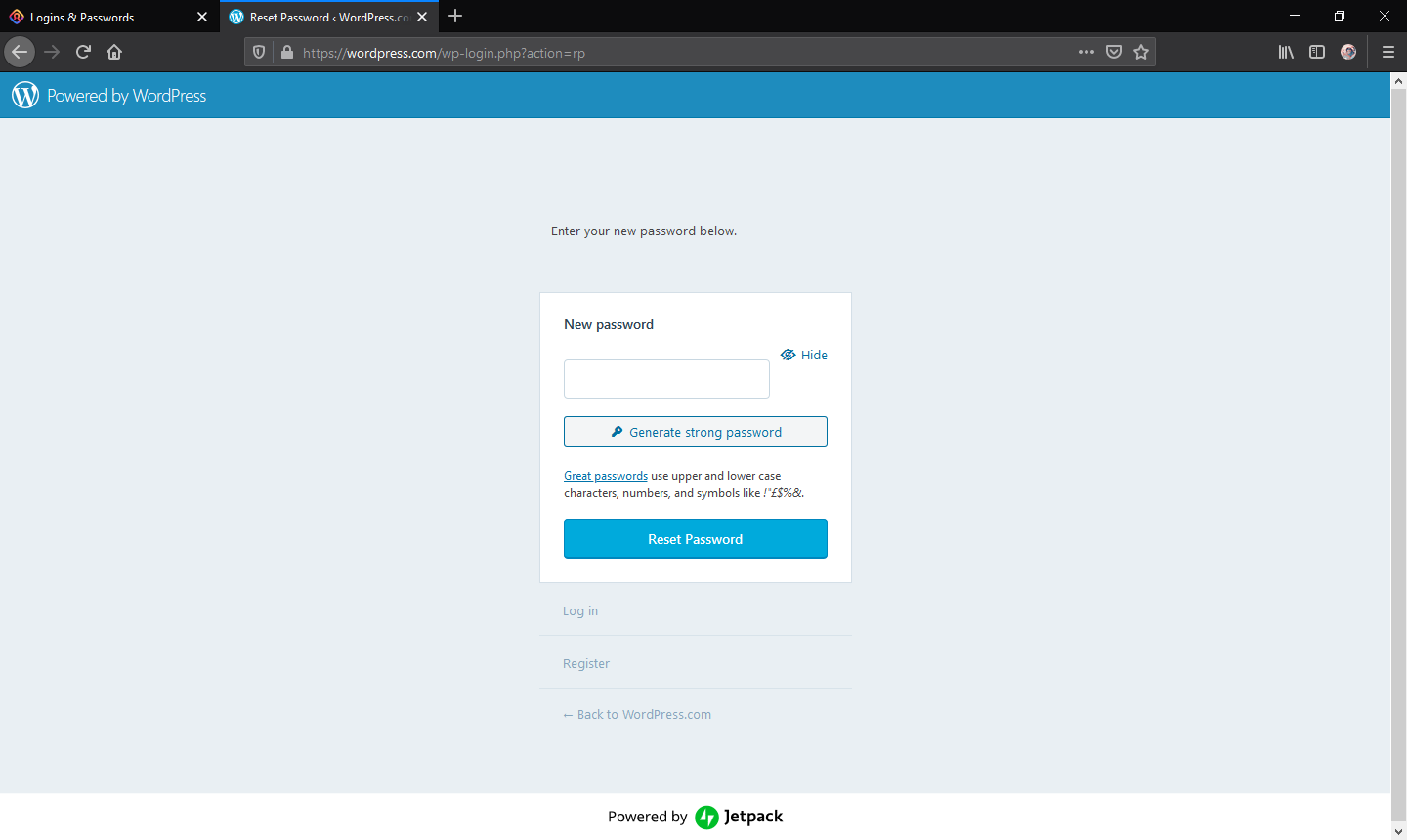Viewport: 1407px width, 840px height.
Task: Click Powered by WordPress header text
Action: tap(127, 96)
